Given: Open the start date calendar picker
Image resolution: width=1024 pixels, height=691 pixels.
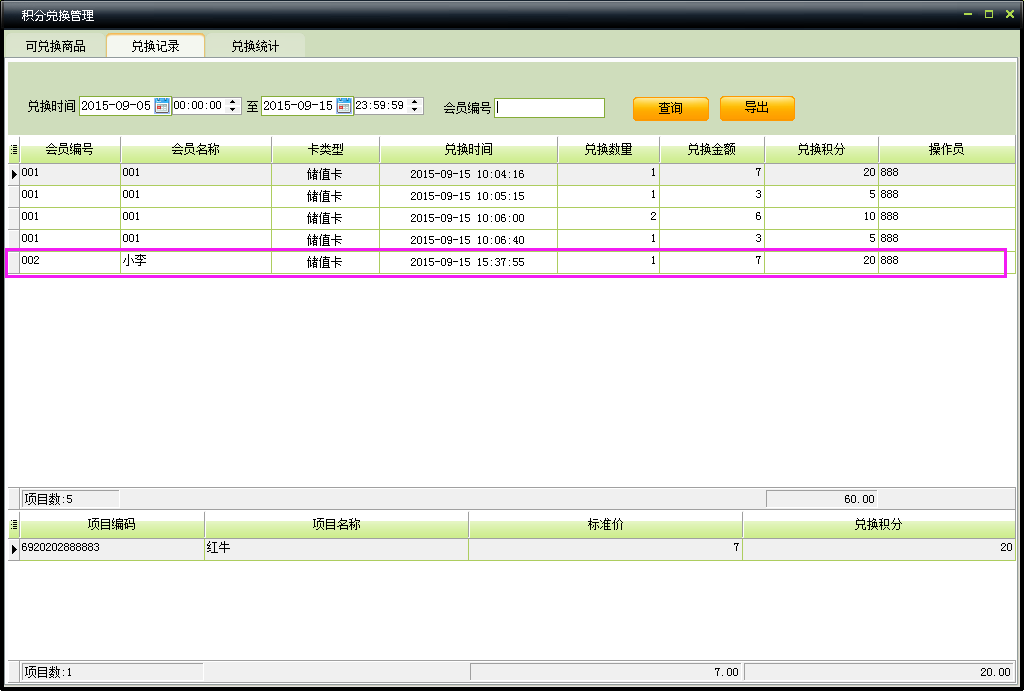Looking at the screenshot, I should point(162,106).
